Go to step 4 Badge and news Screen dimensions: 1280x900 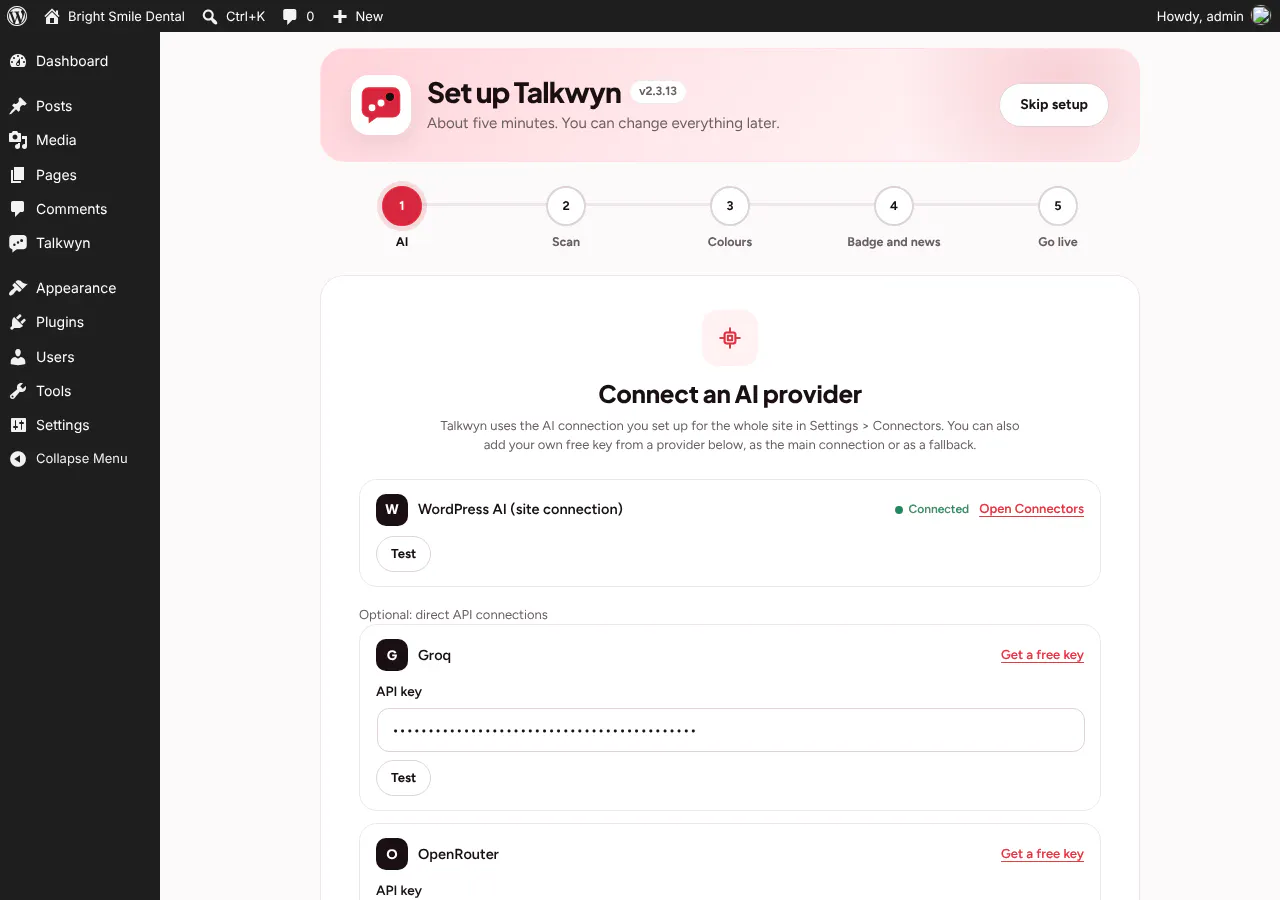click(894, 206)
